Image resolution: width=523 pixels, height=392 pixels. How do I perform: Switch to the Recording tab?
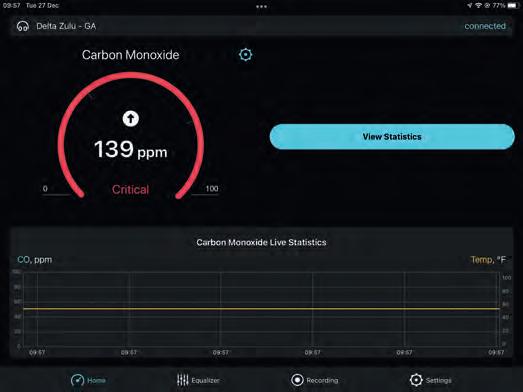coord(322,380)
